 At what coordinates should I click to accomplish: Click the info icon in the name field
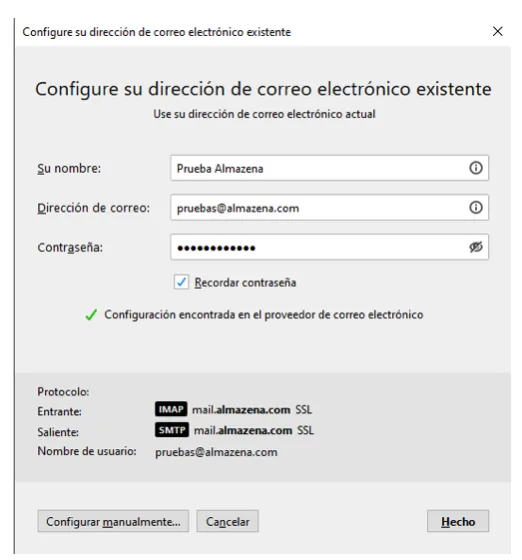(476, 168)
